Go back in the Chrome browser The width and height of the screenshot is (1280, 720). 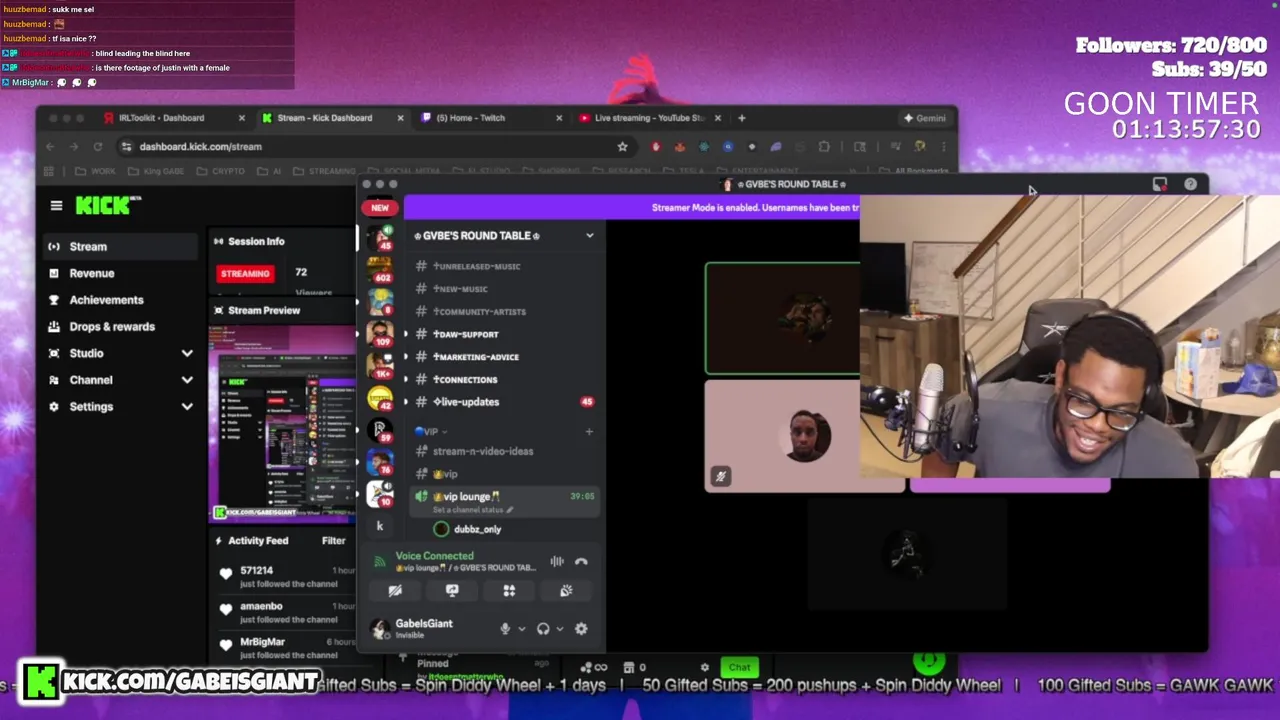pos(50,146)
